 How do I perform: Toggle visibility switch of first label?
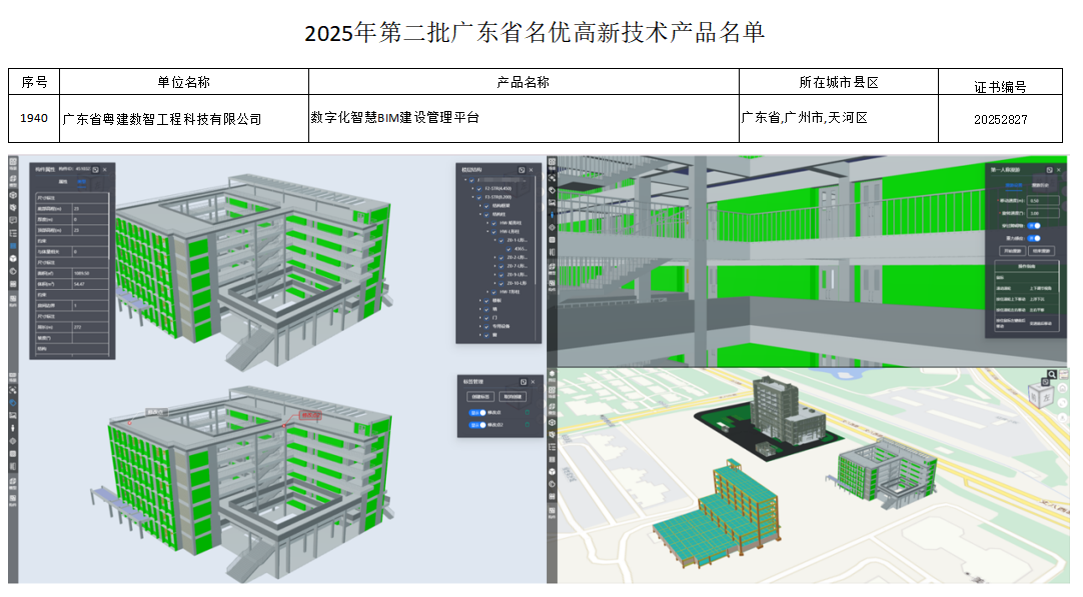tap(477, 411)
